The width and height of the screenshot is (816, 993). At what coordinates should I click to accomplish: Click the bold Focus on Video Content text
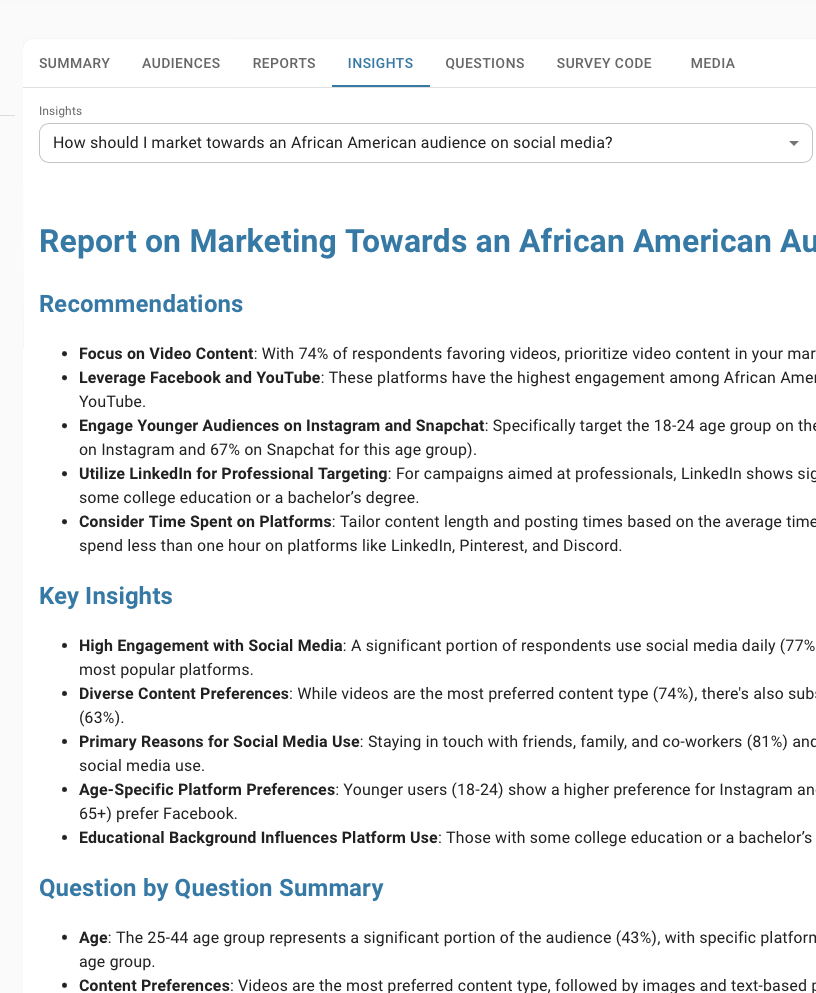pos(166,354)
